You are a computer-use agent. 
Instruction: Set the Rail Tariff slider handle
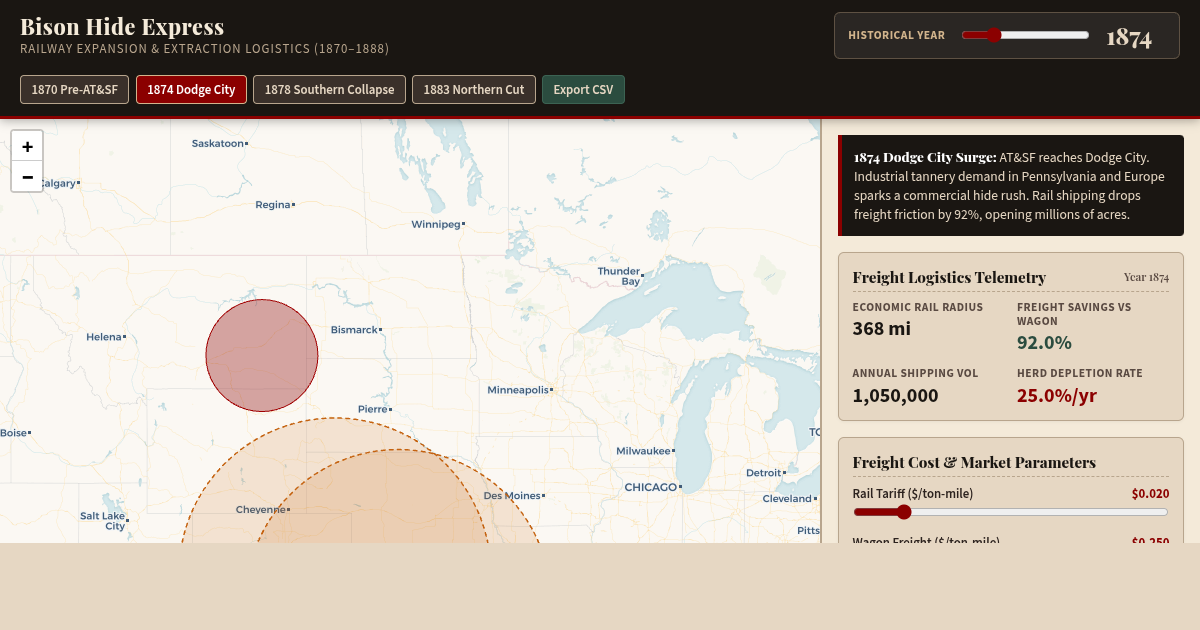[903, 512]
